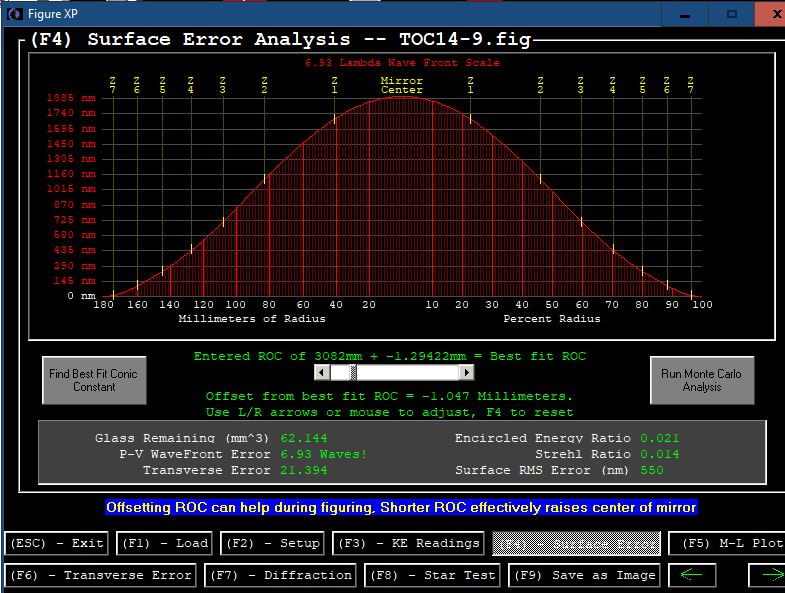The width and height of the screenshot is (785, 593).
Task: Click the 6.93 Lambda Wave Front Scale heading
Action: point(403,63)
